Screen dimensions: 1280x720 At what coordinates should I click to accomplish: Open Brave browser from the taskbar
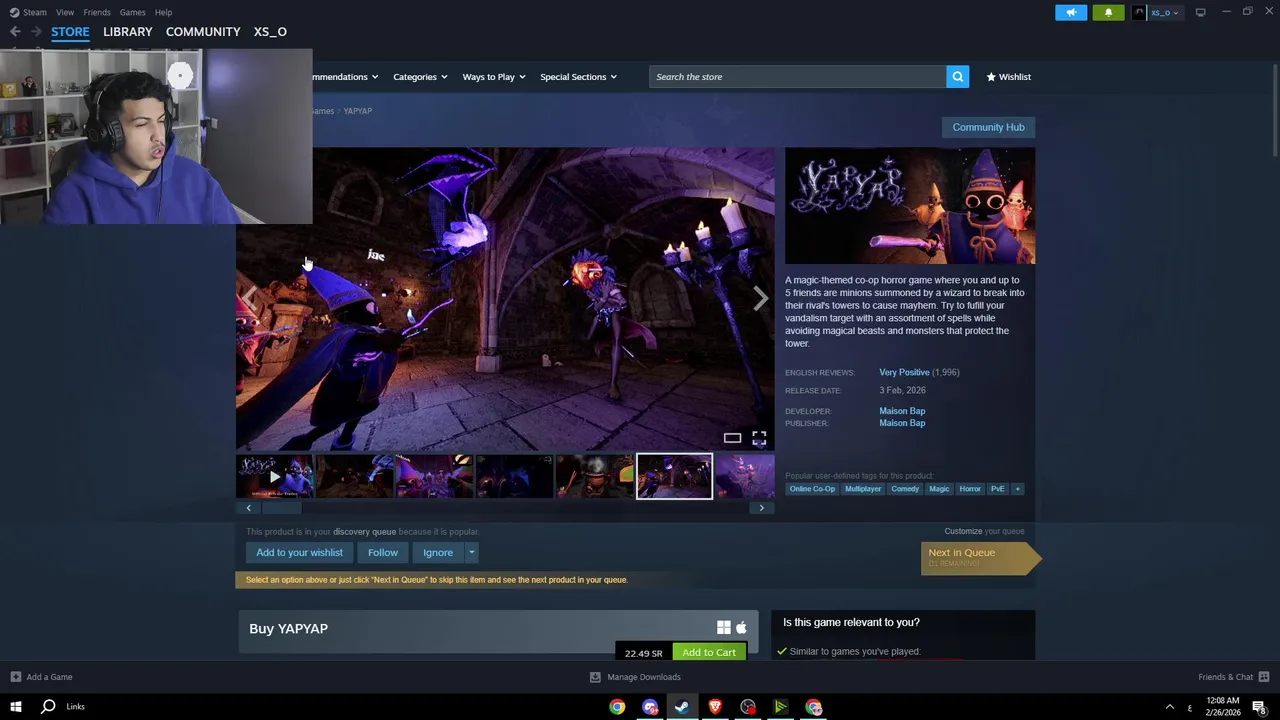coord(715,707)
